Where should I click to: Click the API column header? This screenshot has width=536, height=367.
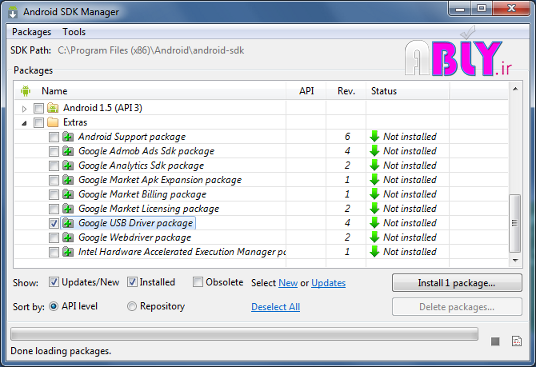[306, 91]
